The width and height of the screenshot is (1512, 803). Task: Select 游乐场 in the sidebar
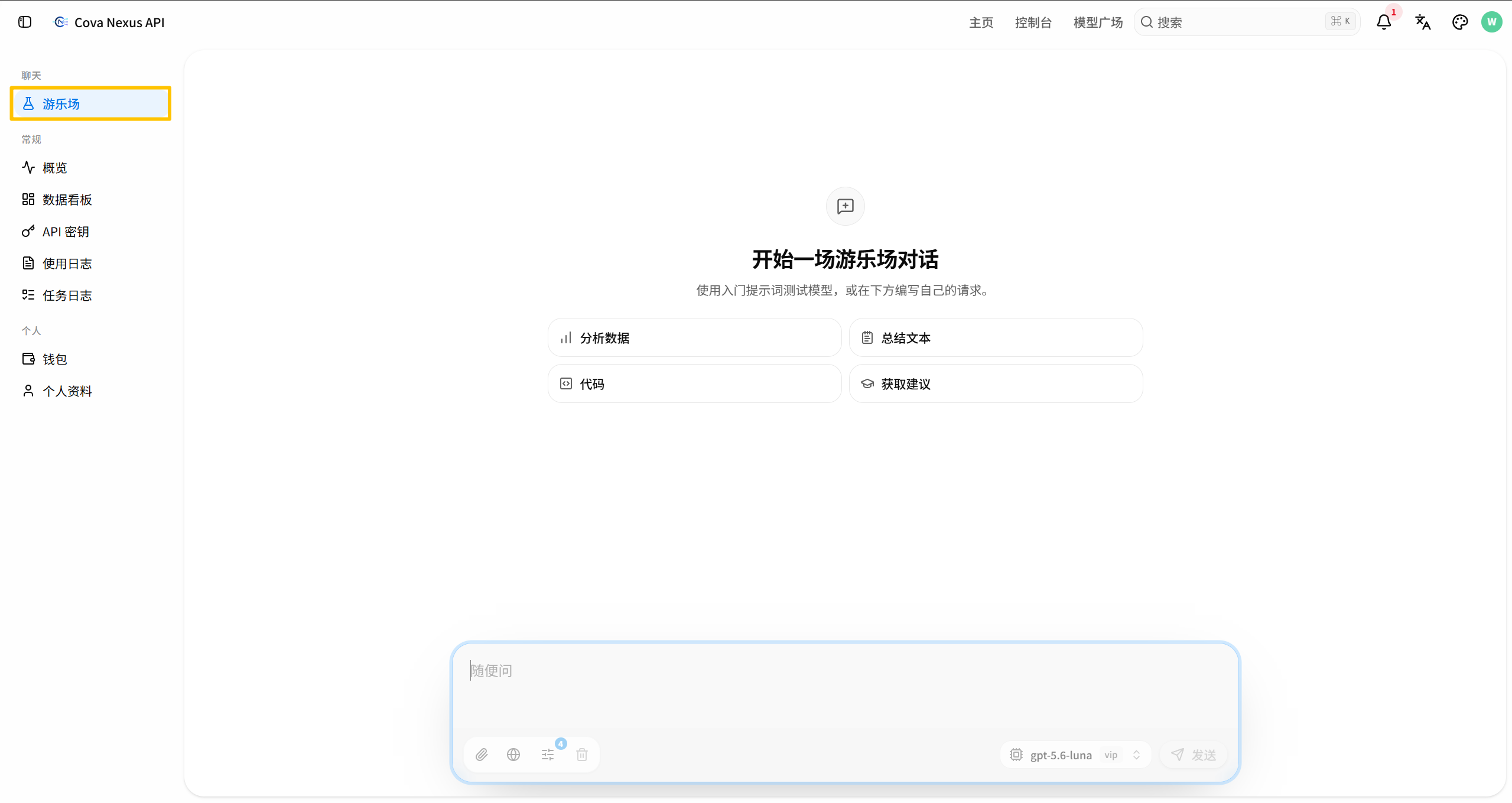tap(90, 104)
